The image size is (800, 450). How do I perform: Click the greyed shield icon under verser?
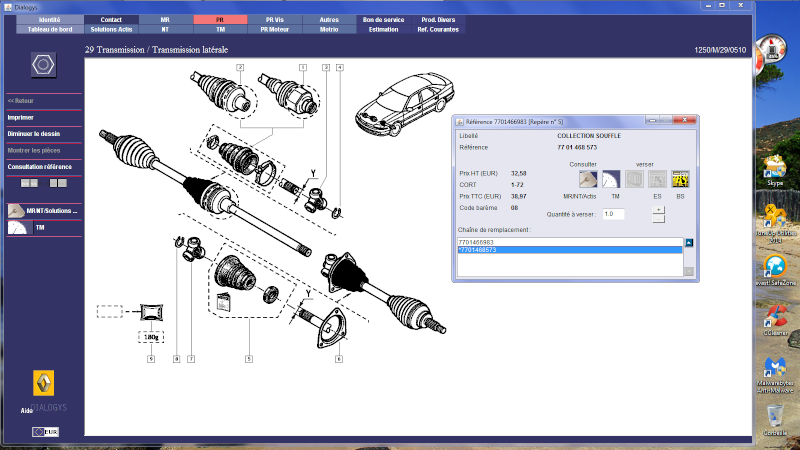pyautogui.click(x=634, y=179)
